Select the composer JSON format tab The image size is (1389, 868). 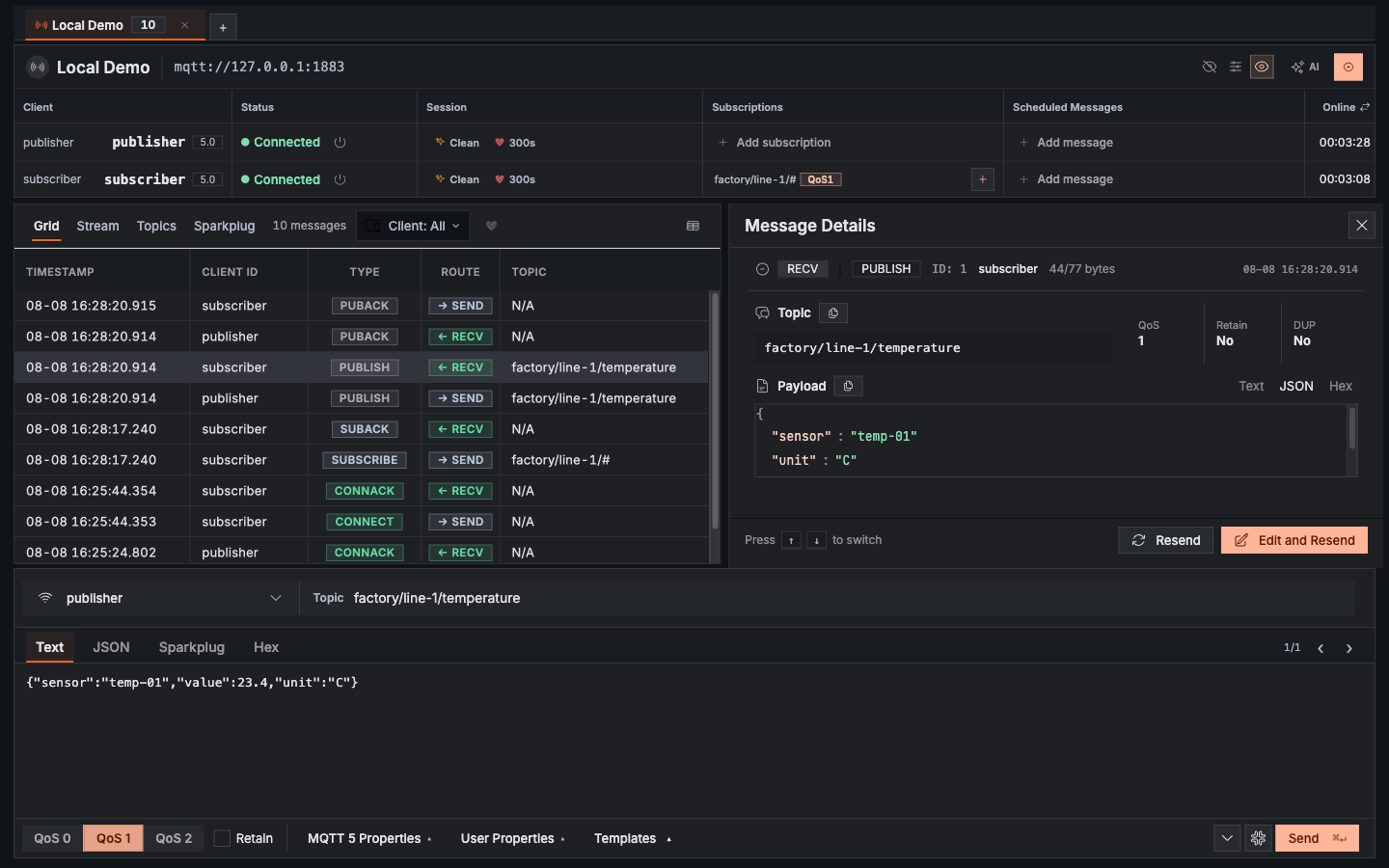point(111,647)
